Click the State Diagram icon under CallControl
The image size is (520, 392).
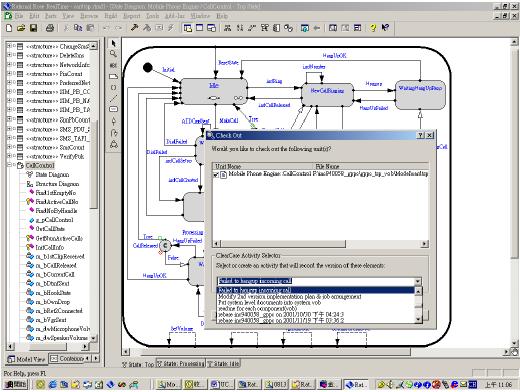point(30,174)
